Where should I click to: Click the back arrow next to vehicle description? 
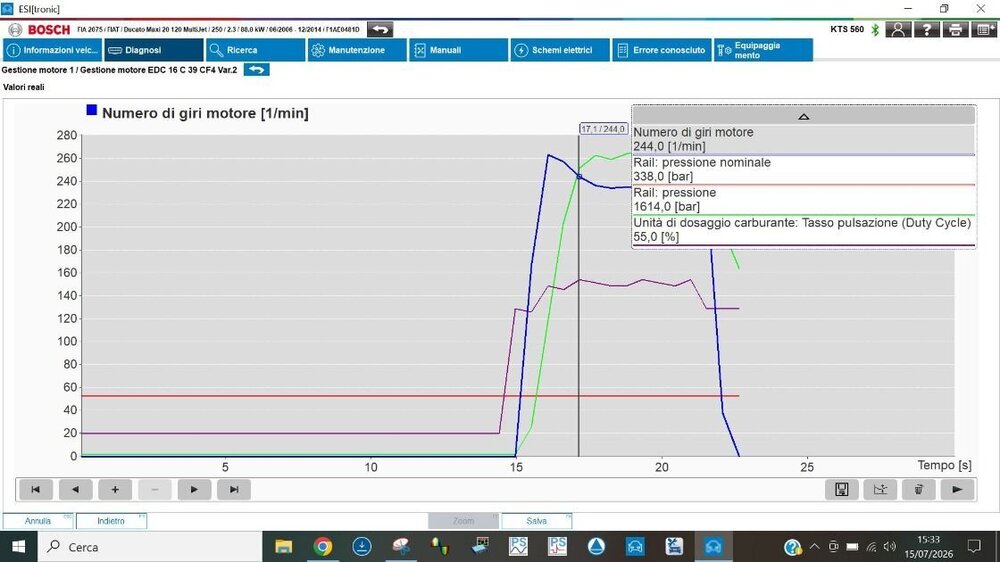pyautogui.click(x=380, y=29)
